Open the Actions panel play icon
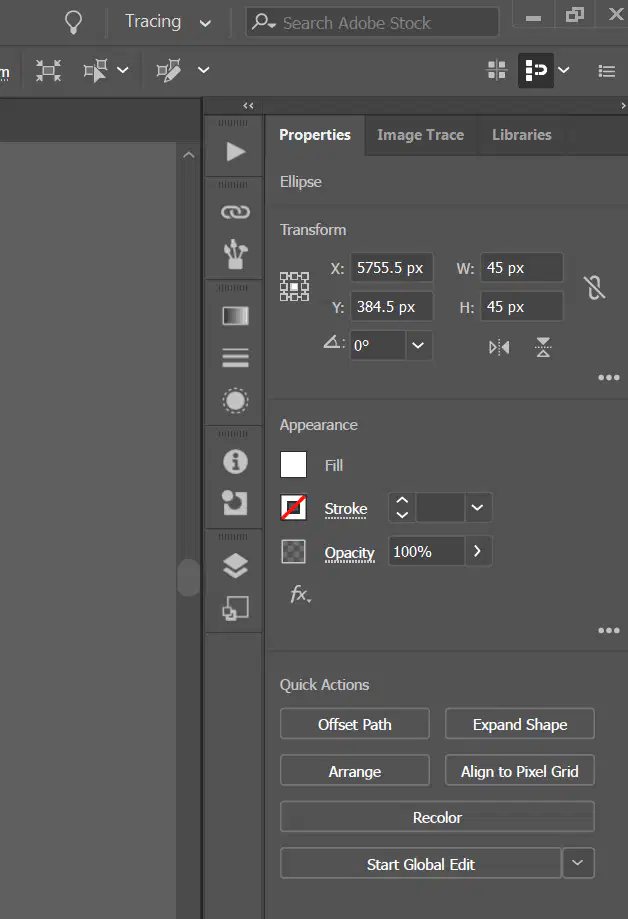 235,152
